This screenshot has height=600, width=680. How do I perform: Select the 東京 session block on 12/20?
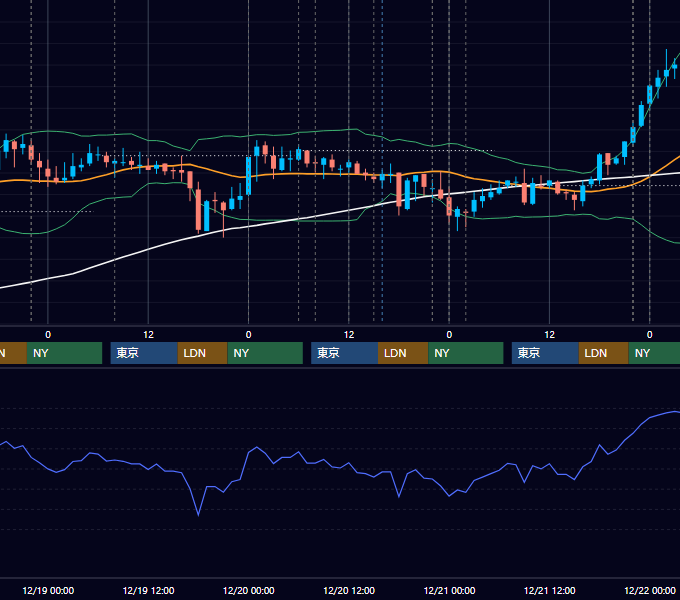click(x=344, y=353)
